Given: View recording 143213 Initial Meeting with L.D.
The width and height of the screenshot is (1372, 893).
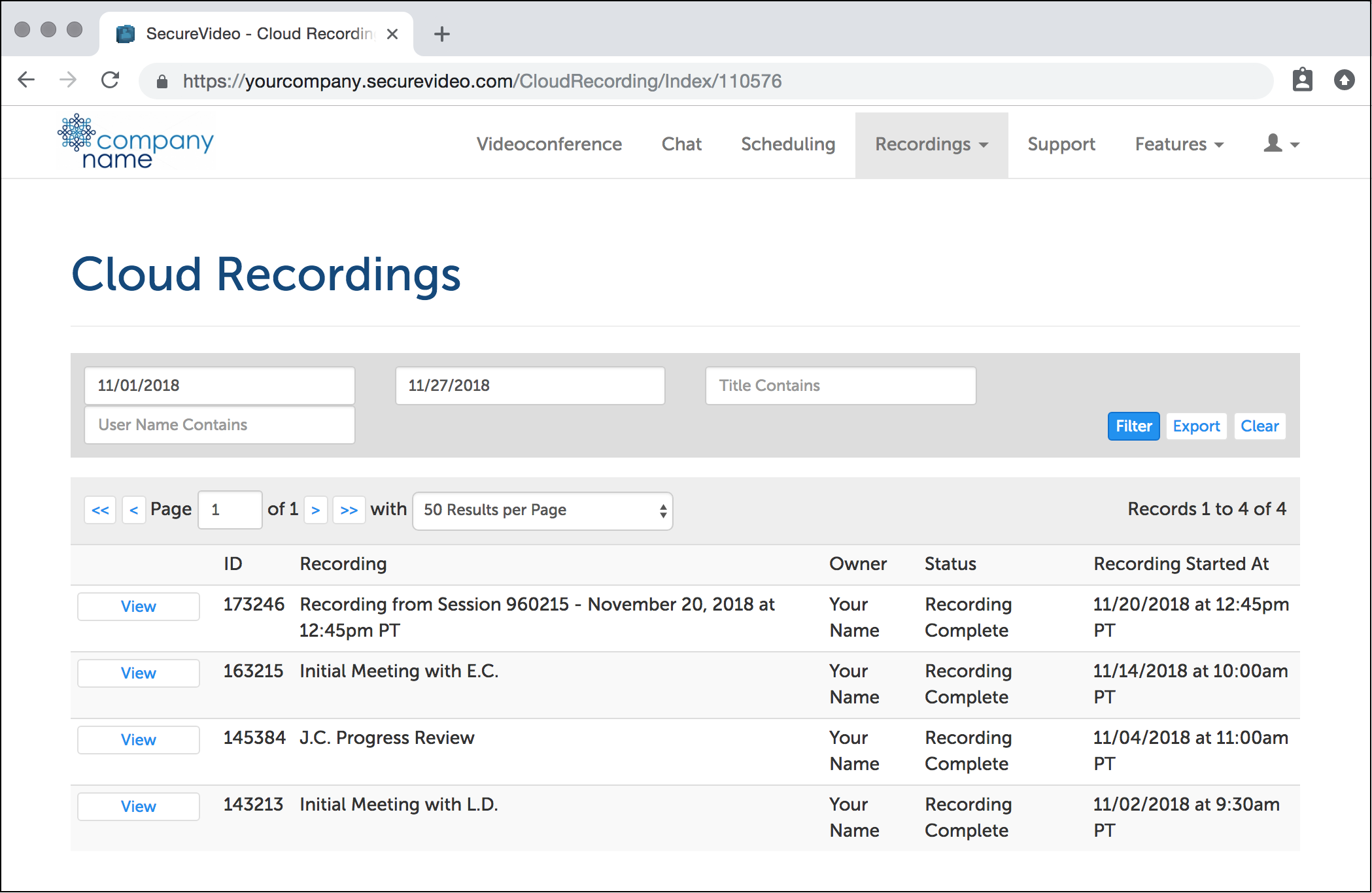Looking at the screenshot, I should click(x=139, y=807).
